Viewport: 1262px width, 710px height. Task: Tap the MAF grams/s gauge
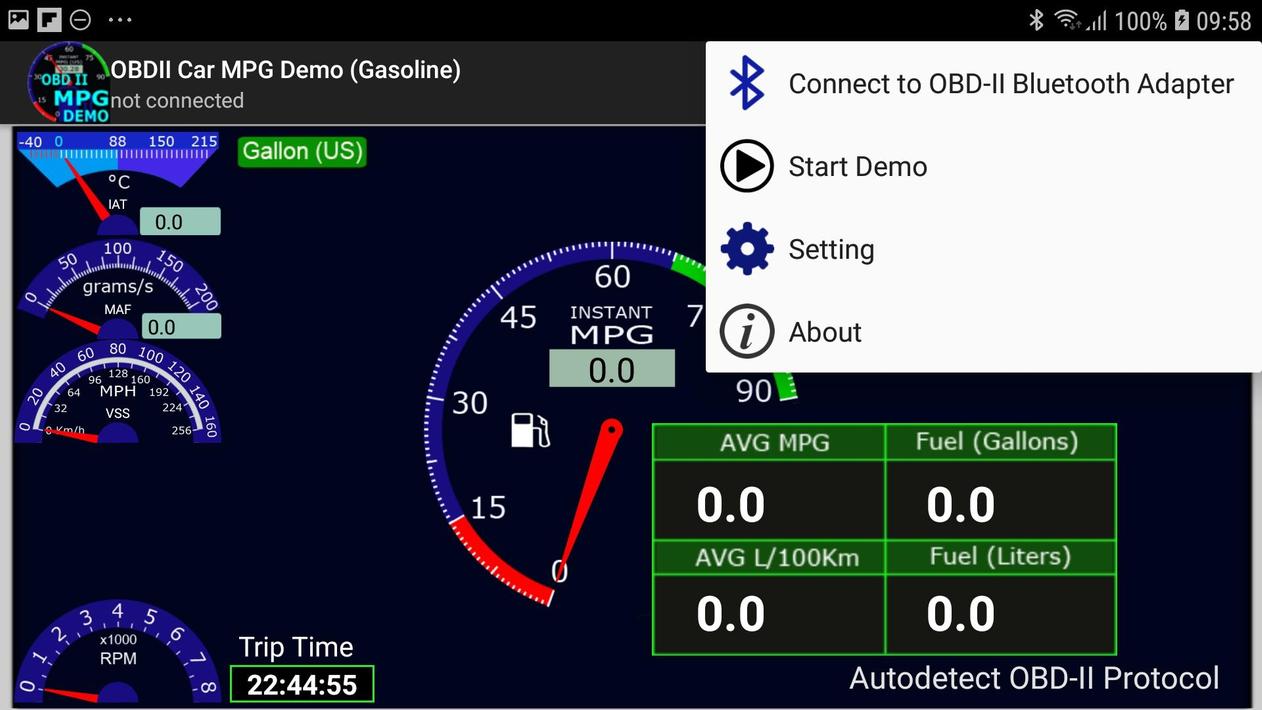(118, 289)
